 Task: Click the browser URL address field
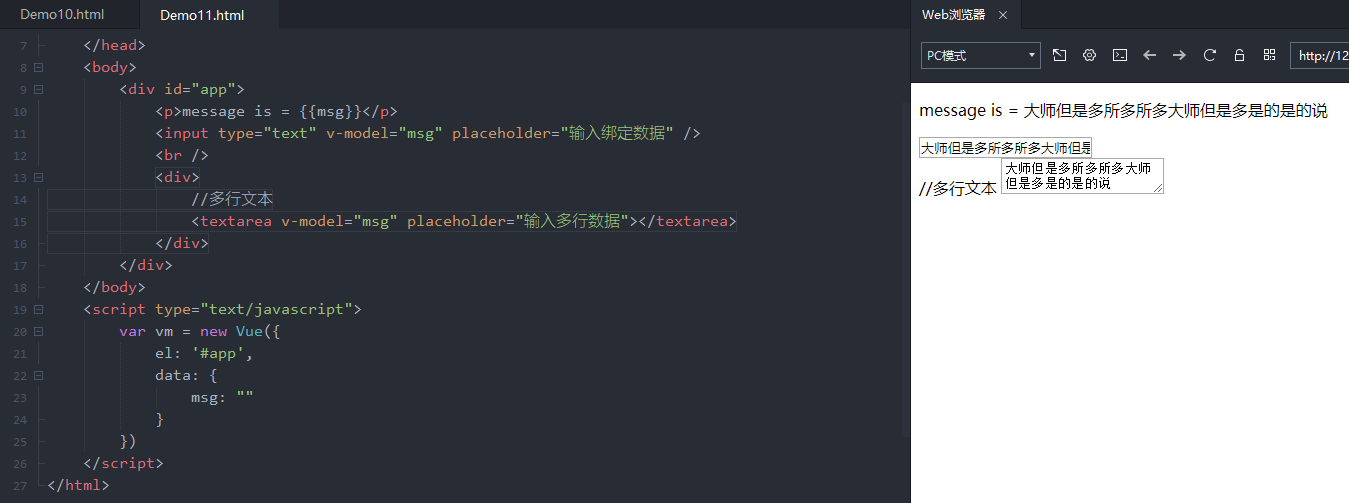pos(1320,56)
